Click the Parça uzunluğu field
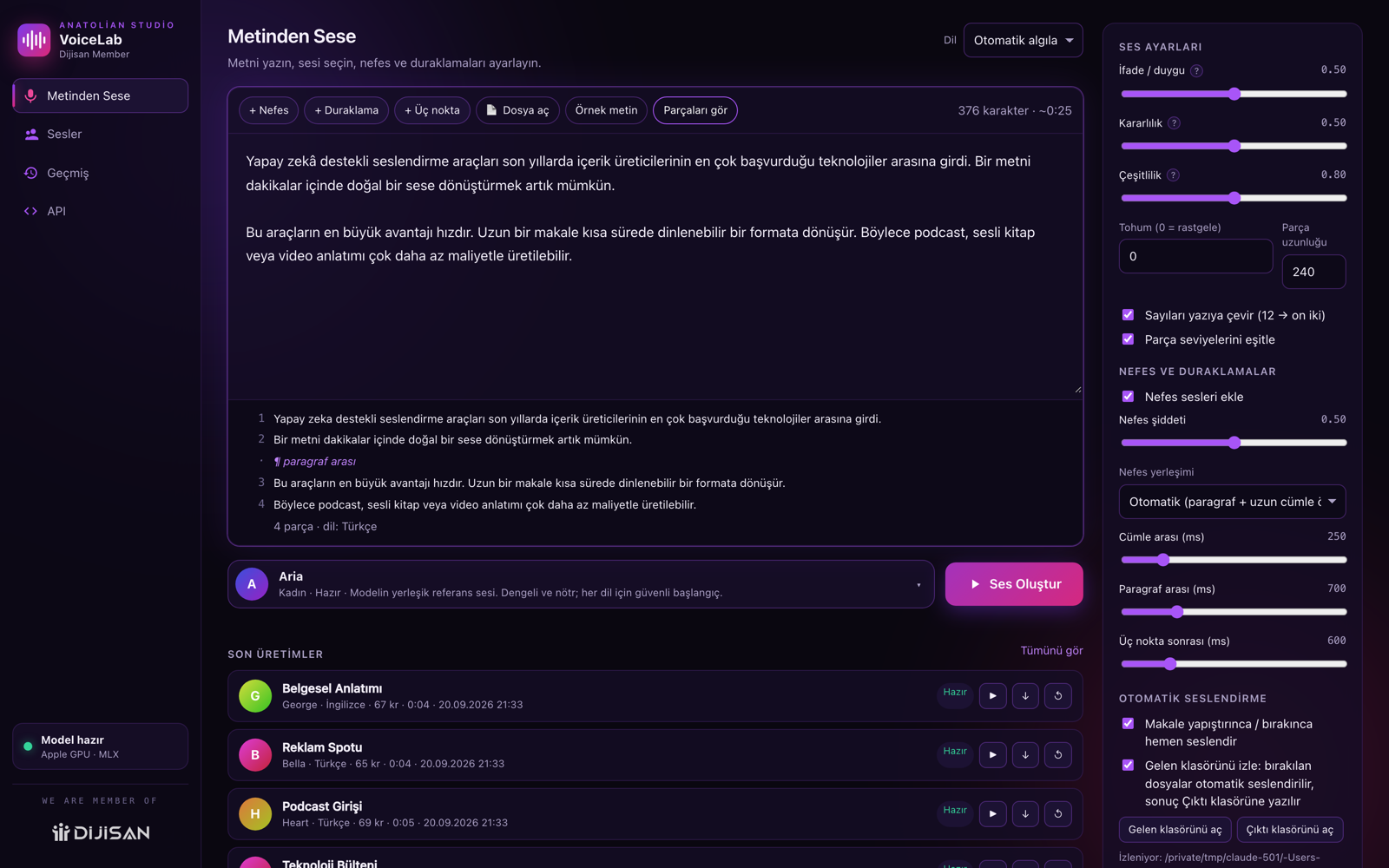1389x868 pixels. coord(1313,272)
